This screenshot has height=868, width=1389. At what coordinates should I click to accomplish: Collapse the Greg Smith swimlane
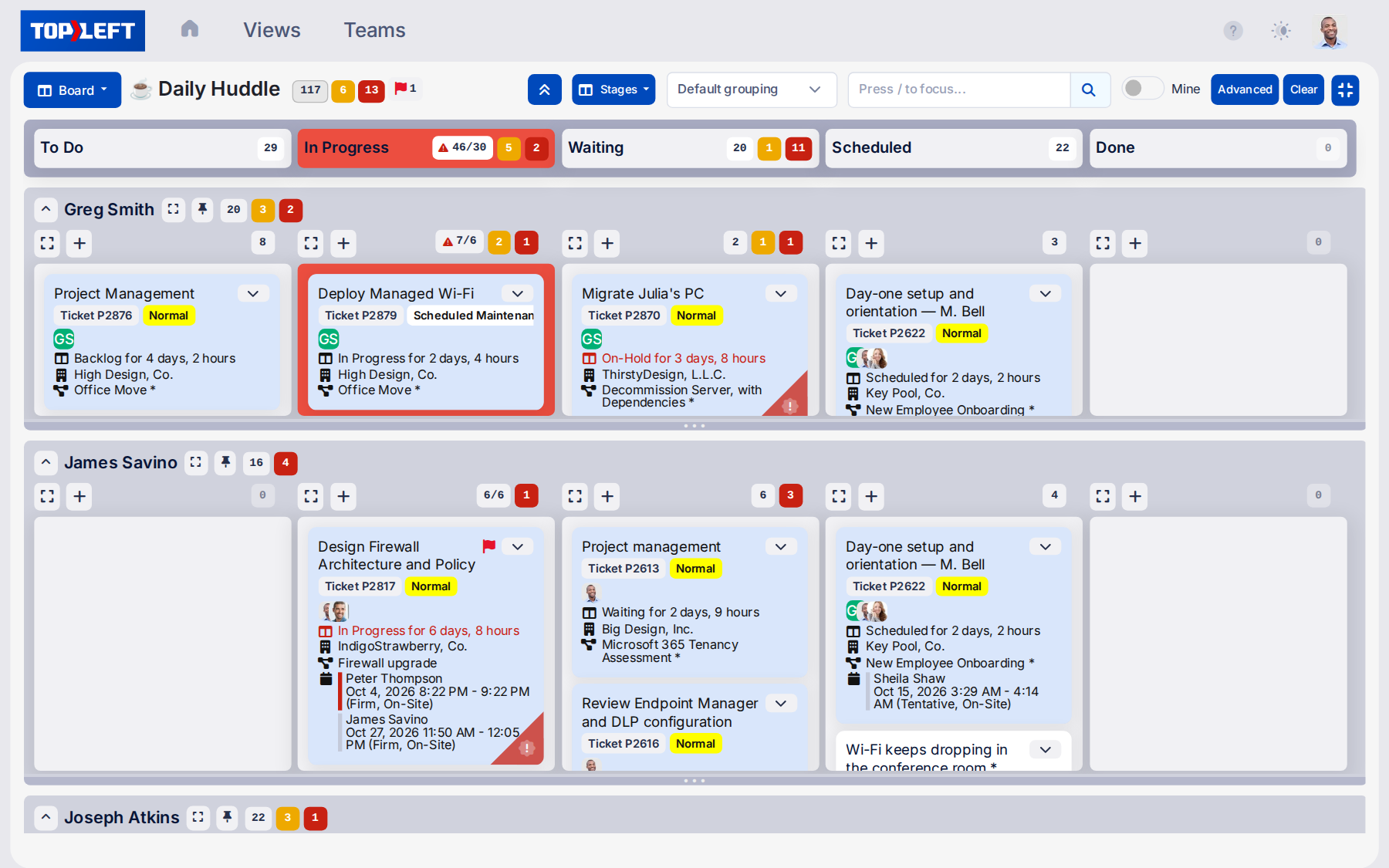coord(46,209)
